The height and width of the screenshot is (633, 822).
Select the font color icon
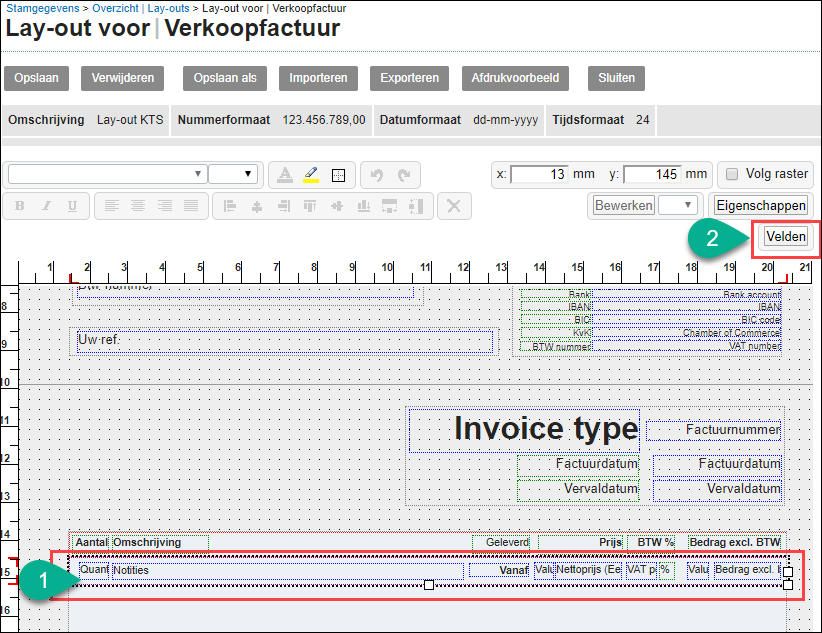tap(286, 175)
